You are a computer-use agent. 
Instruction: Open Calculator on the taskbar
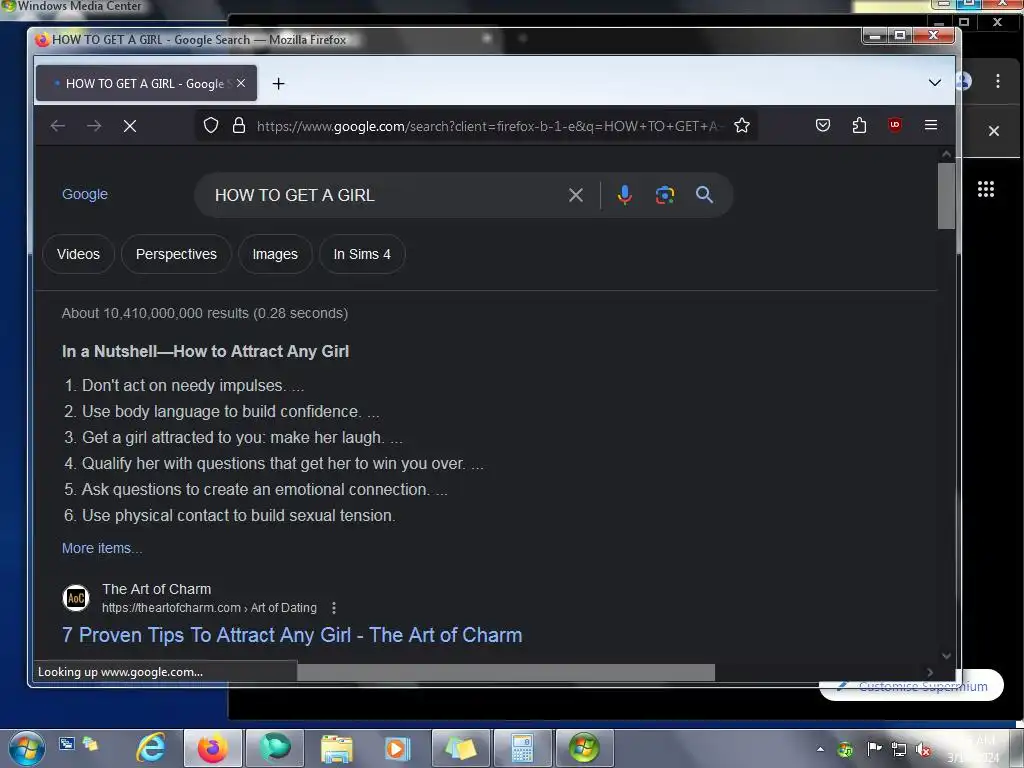[x=522, y=748]
